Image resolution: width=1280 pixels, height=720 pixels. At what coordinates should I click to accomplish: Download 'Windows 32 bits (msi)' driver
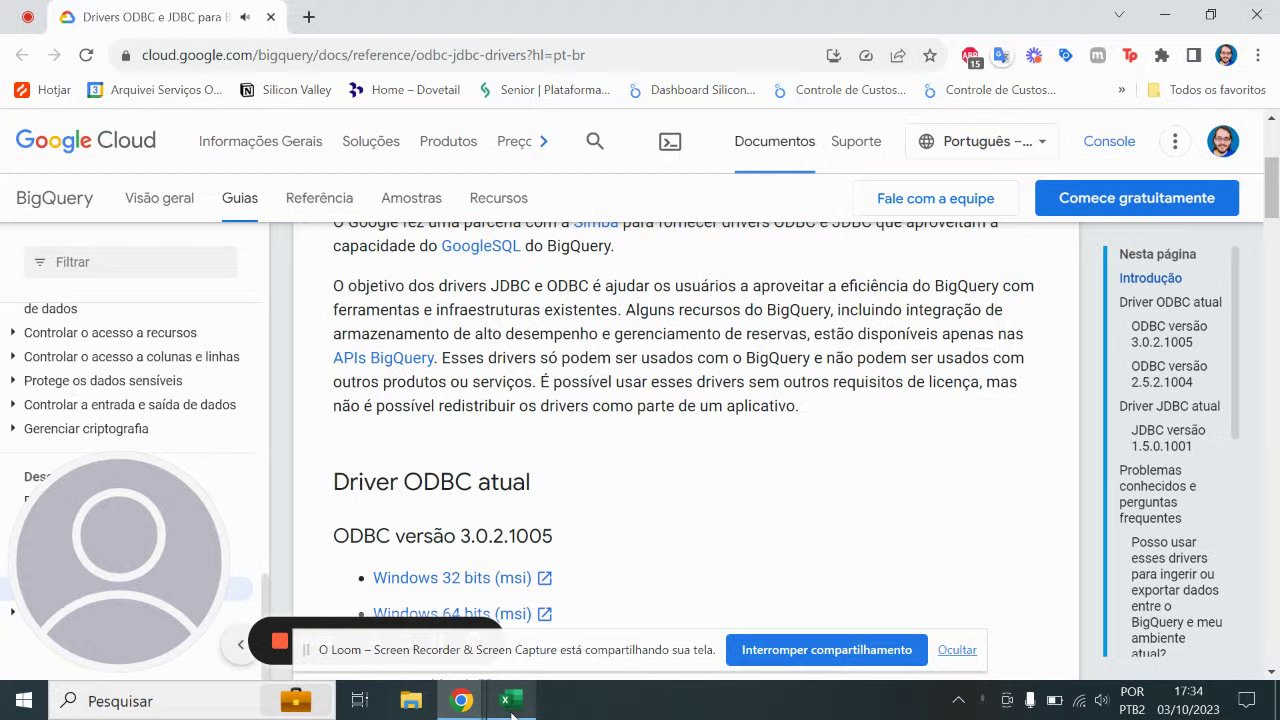coord(462,578)
